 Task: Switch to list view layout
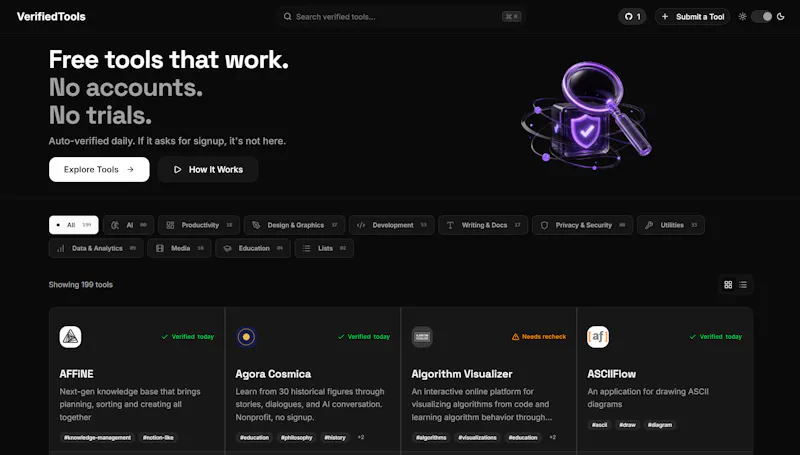(x=743, y=285)
